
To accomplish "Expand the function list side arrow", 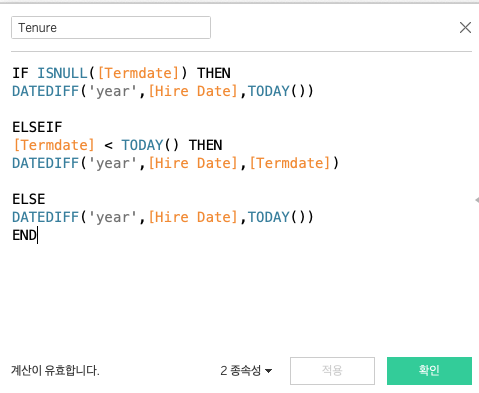I will coord(477,200).
